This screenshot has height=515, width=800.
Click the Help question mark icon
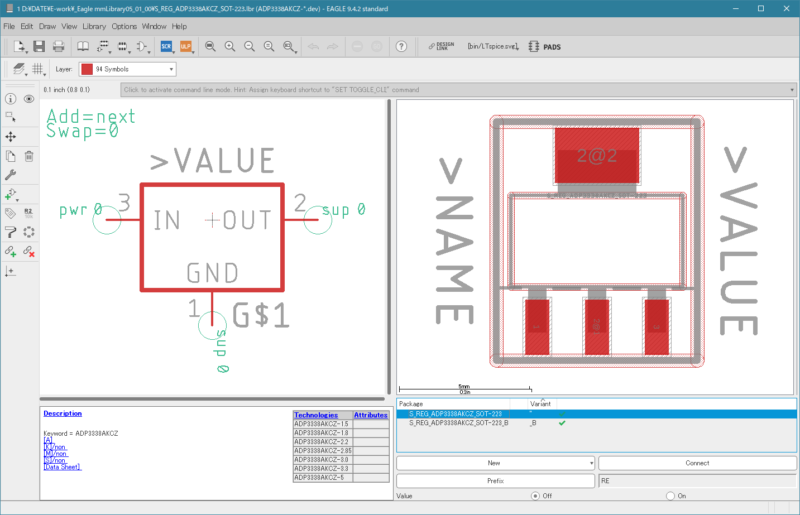401,46
